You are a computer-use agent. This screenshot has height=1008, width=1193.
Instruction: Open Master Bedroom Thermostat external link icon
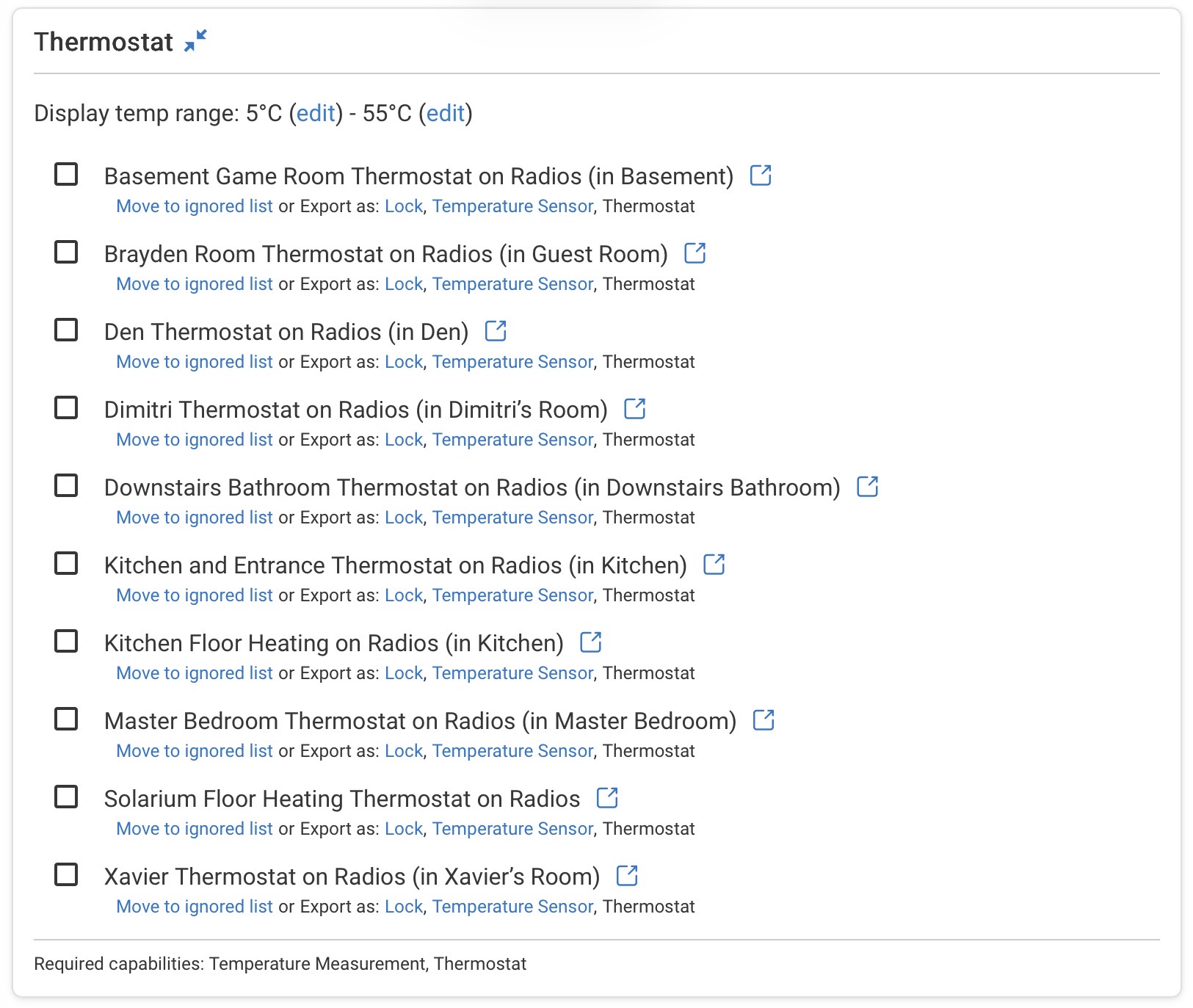coord(764,720)
